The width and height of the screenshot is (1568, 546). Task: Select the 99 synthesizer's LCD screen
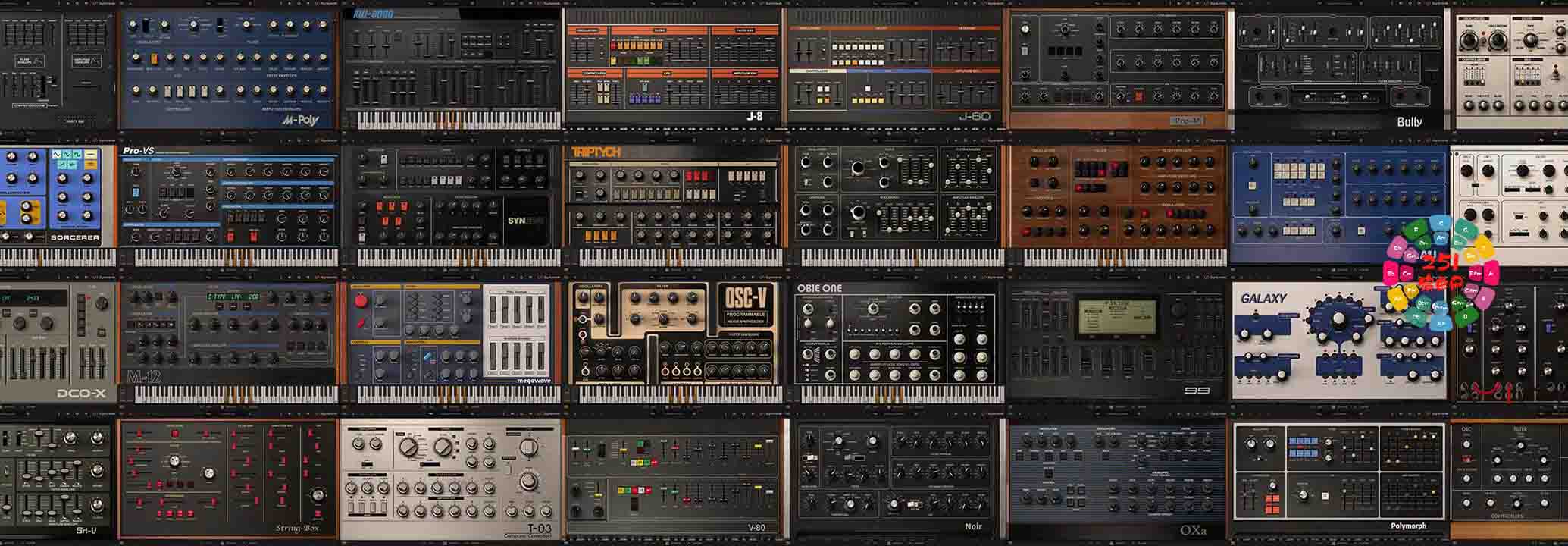1118,317
